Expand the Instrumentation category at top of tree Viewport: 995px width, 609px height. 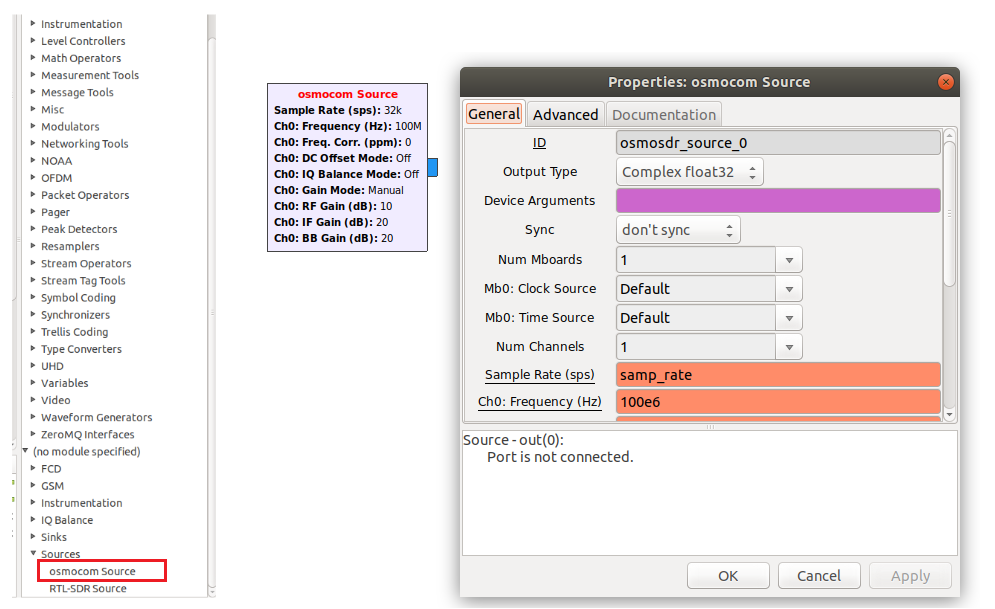[x=33, y=23]
